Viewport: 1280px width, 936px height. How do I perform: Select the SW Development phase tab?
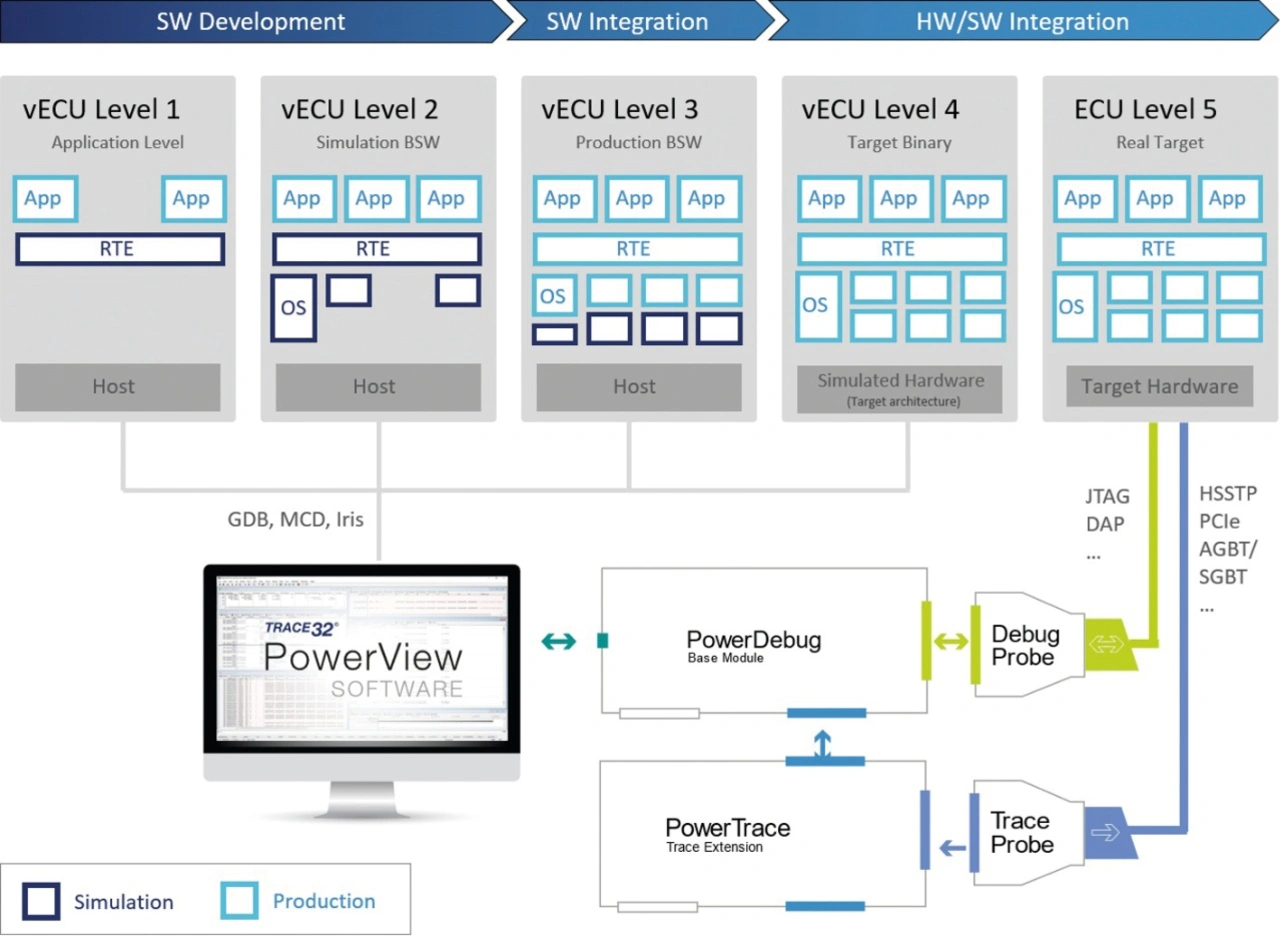tap(250, 21)
